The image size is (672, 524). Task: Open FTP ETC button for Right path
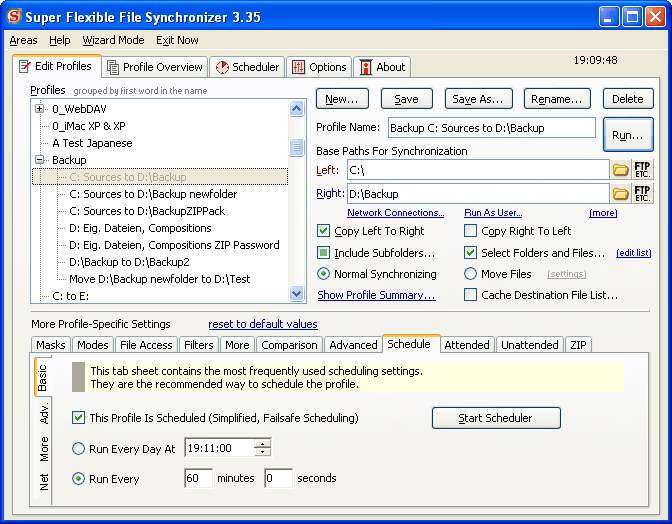642,194
